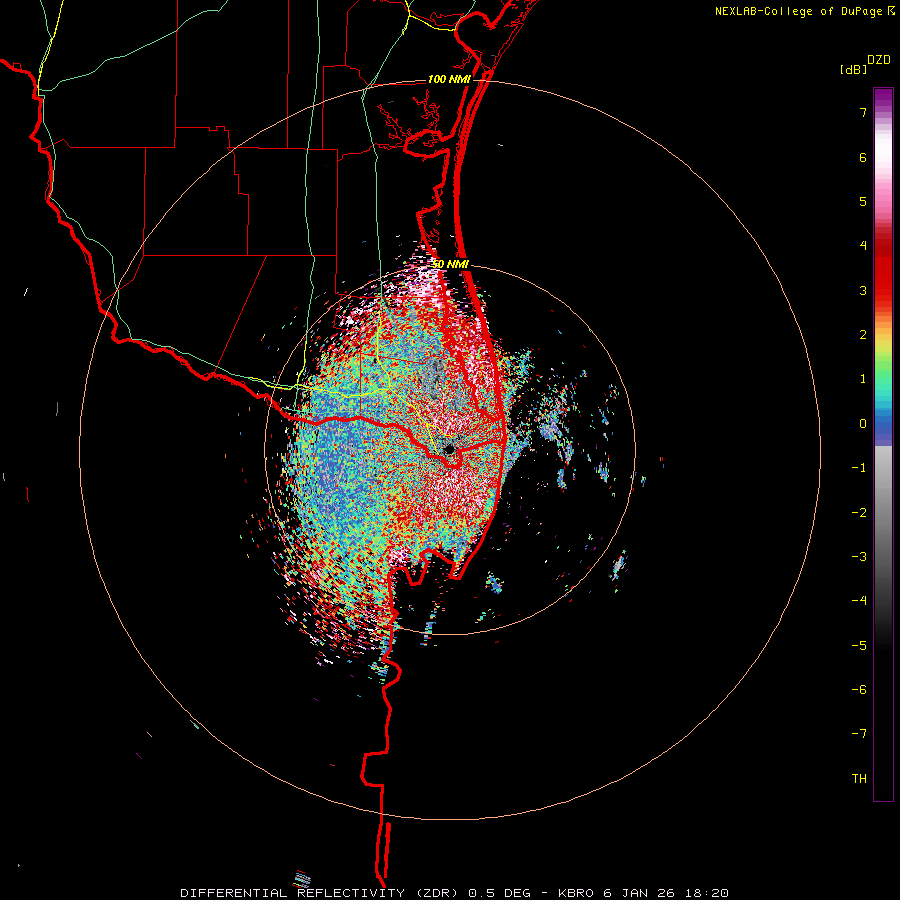Click the 4 value on the color scale

(863, 246)
